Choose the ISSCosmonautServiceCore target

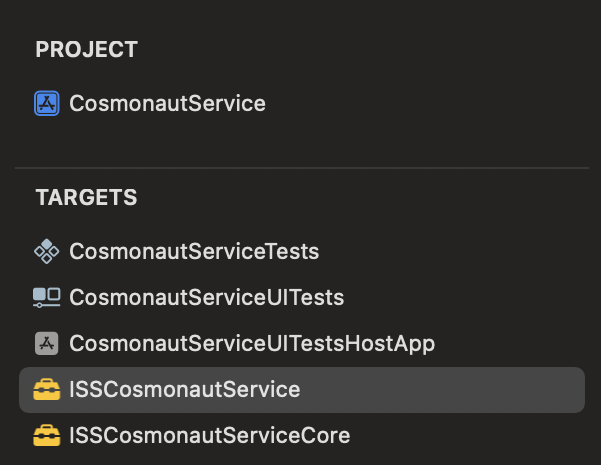tap(209, 435)
